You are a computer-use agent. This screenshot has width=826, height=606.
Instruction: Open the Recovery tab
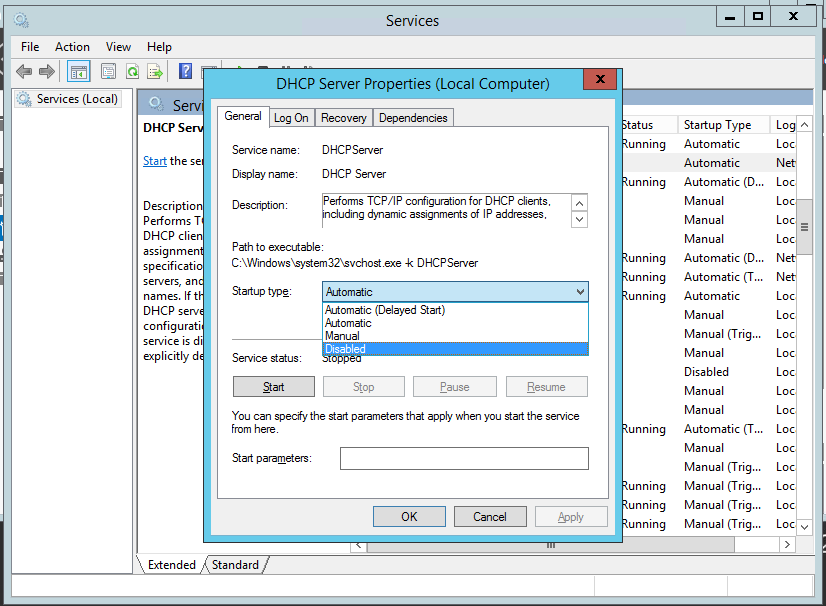tap(343, 118)
